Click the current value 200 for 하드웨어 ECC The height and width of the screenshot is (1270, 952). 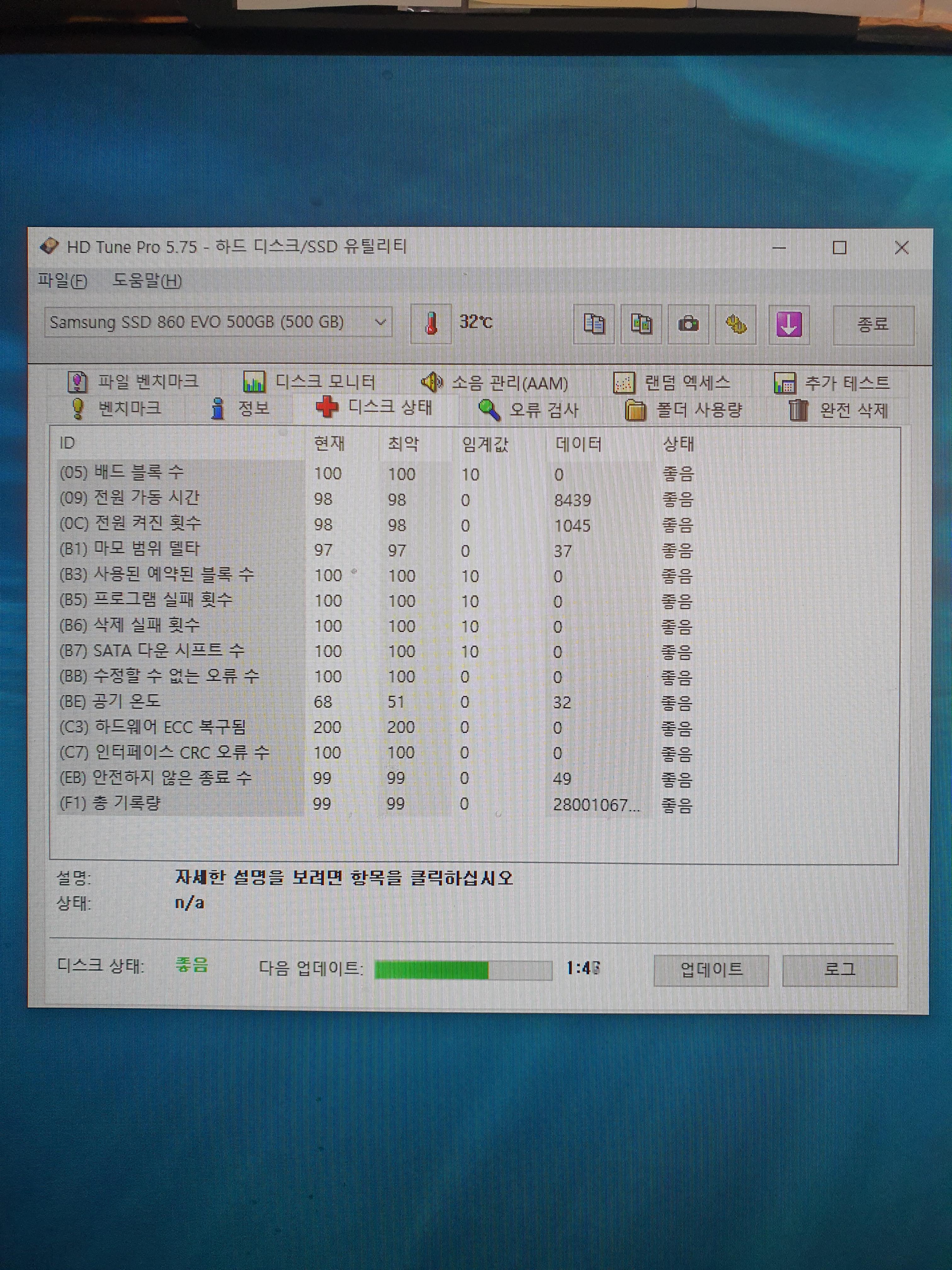328,727
